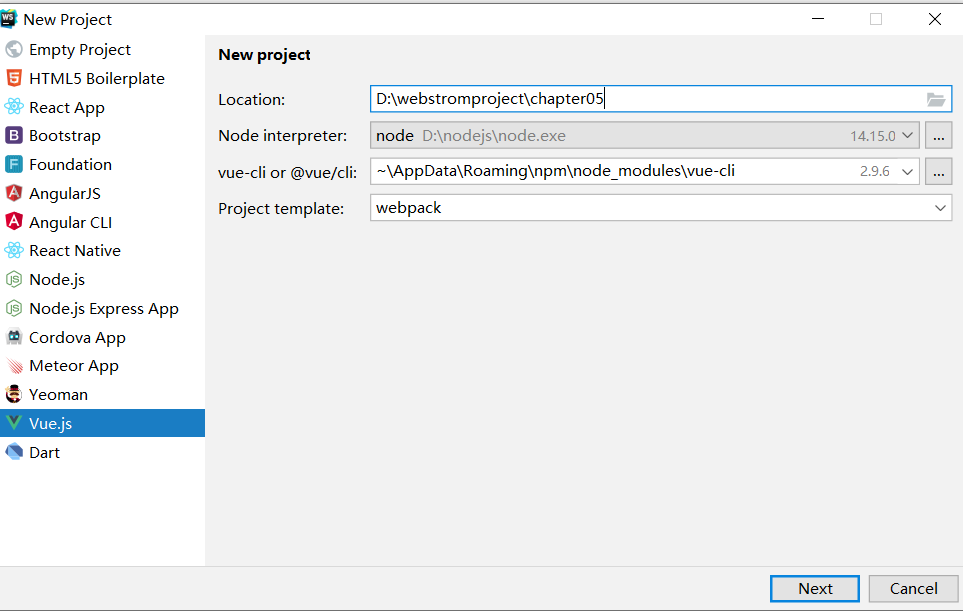Expand the Node interpreter dropdown
Viewport: 963px width, 611px height.
pos(908,135)
